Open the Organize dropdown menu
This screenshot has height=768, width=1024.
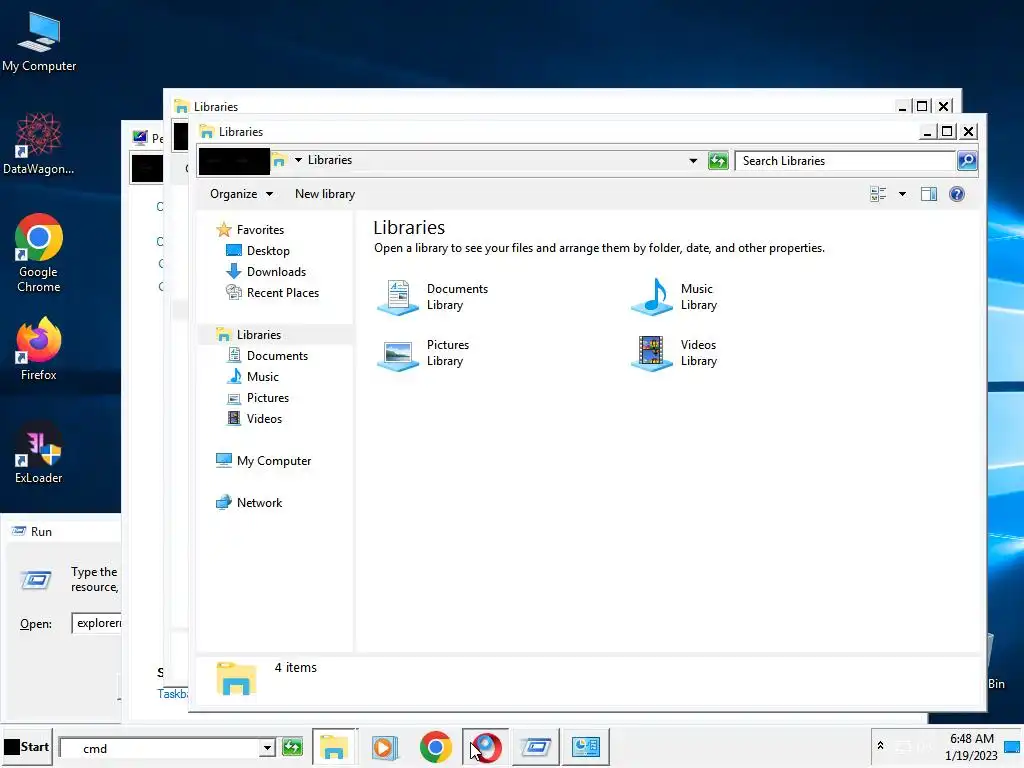241,194
